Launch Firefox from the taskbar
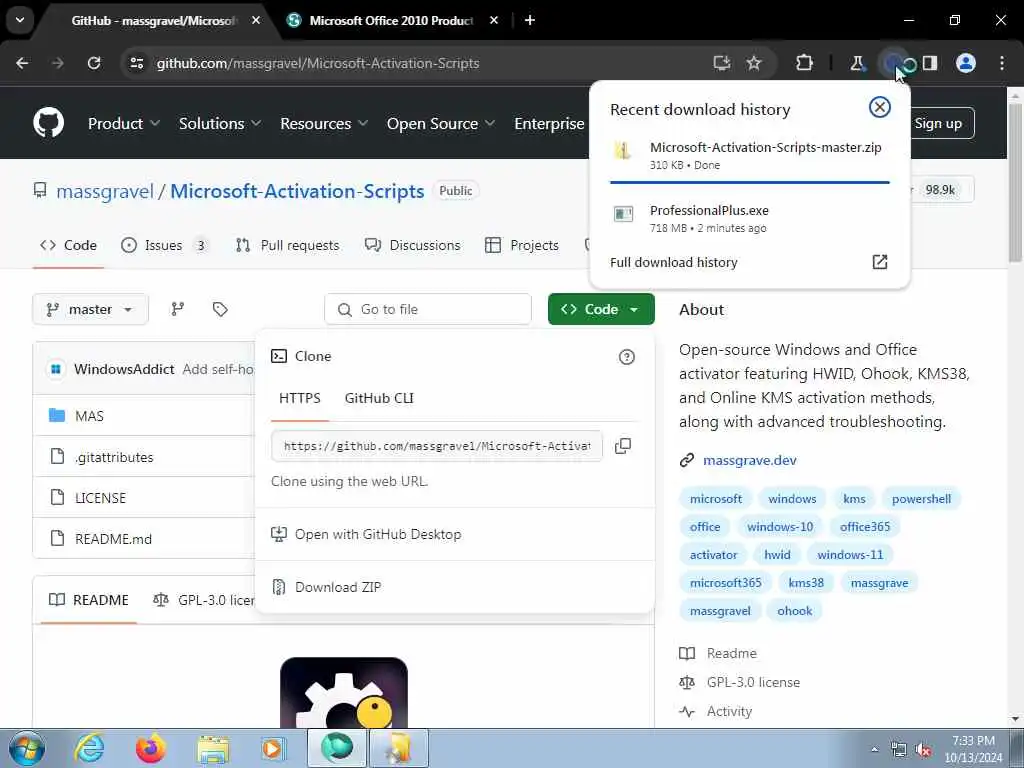 pos(150,748)
